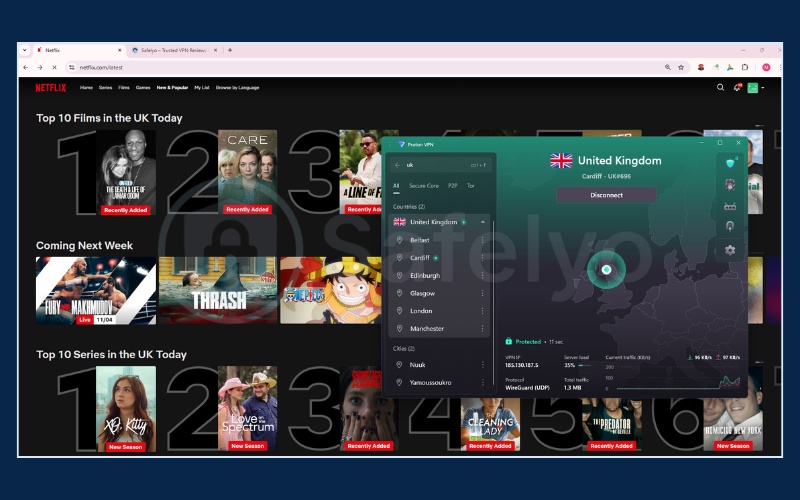This screenshot has height=500, width=800.
Task: Open site information icon beside netflix.com URL
Action: pyautogui.click(x=72, y=67)
